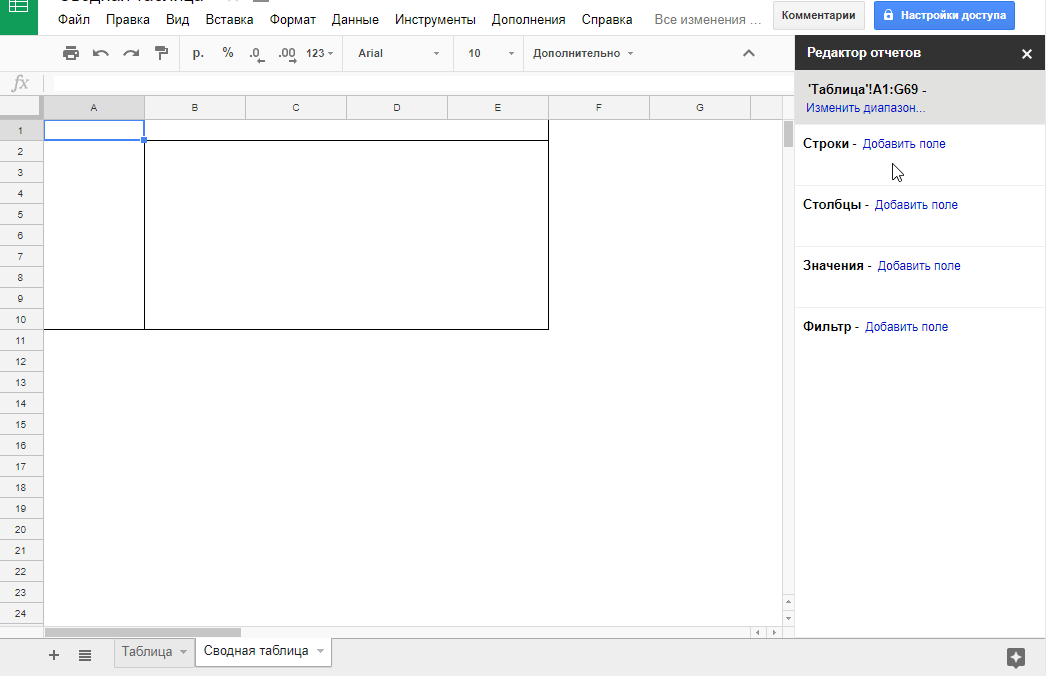This screenshot has height=676, width=1046.
Task: Apply percent format with % button
Action: point(228,53)
